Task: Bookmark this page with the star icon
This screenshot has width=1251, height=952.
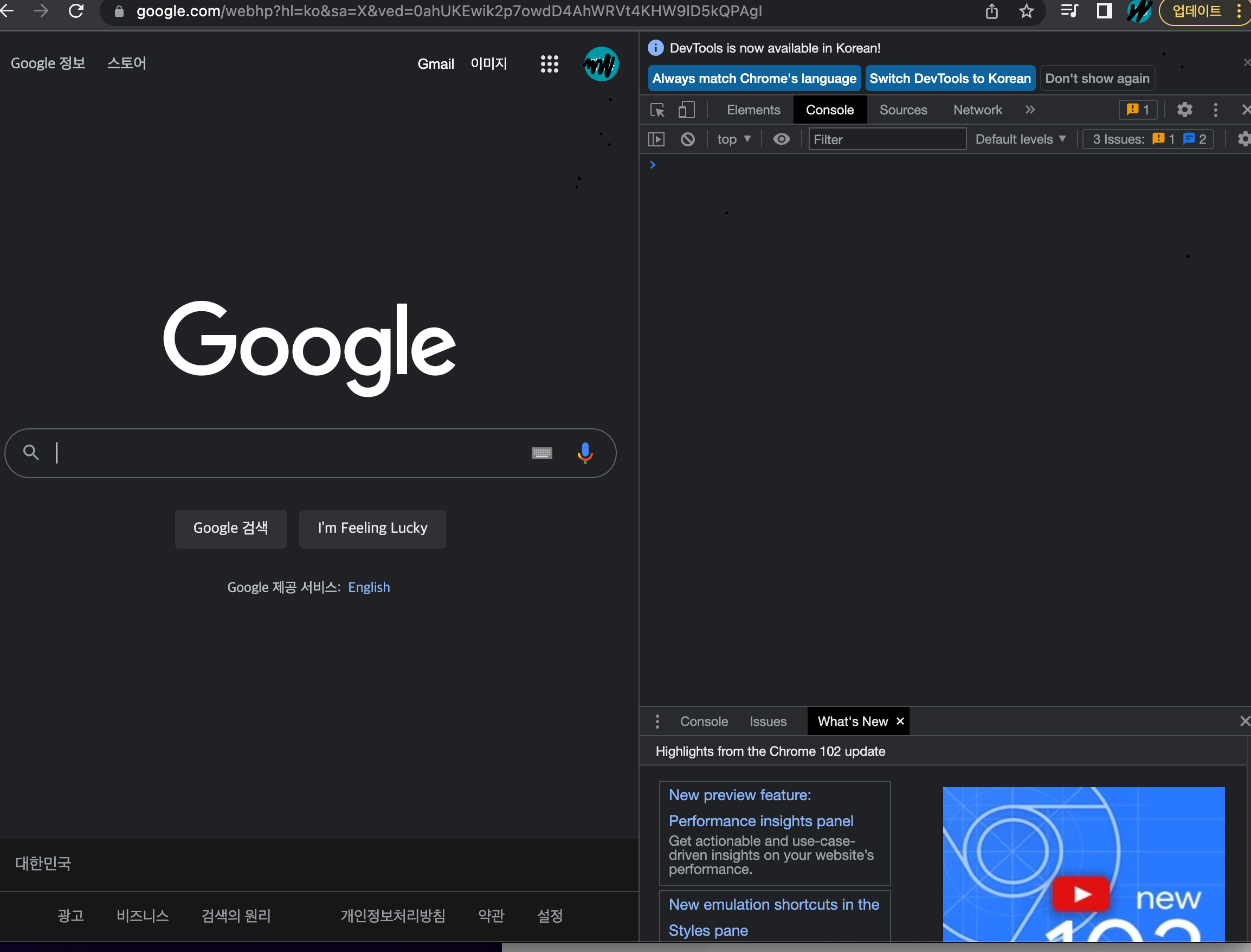Action: coord(1026,11)
